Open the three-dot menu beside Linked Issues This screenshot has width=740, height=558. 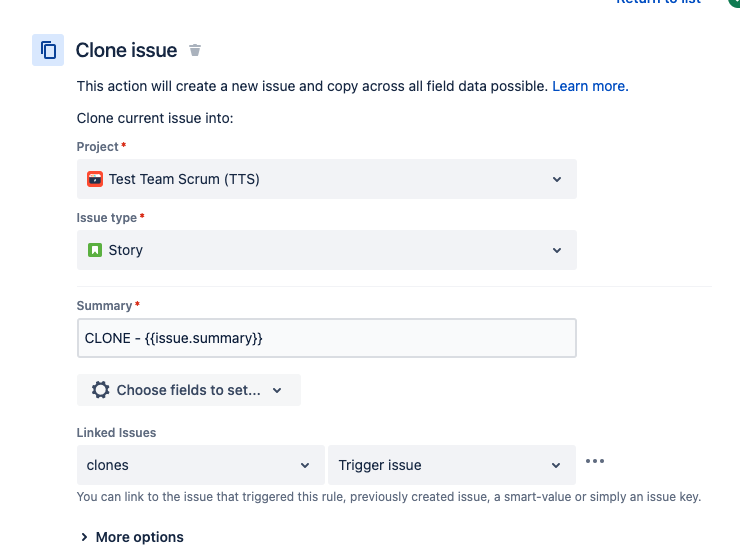pyautogui.click(x=595, y=461)
